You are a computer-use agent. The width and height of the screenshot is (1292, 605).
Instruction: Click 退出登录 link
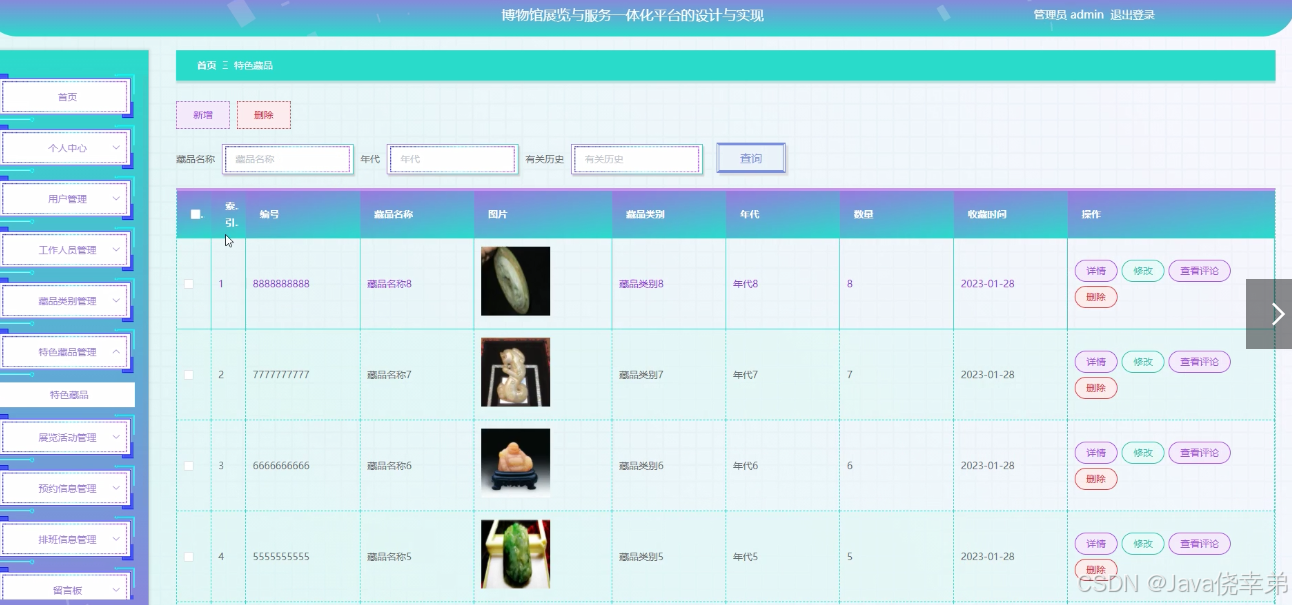[1132, 15]
